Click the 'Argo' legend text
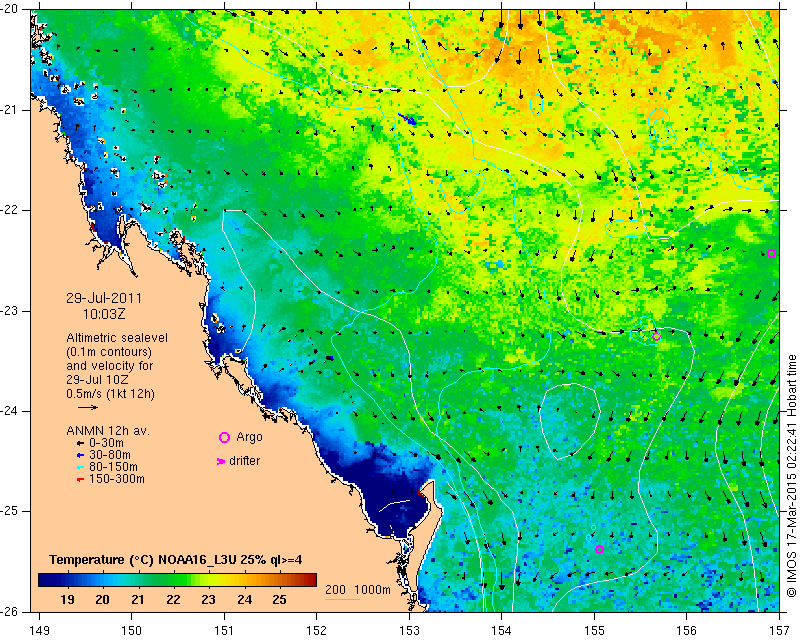800x640 pixels. tap(249, 437)
